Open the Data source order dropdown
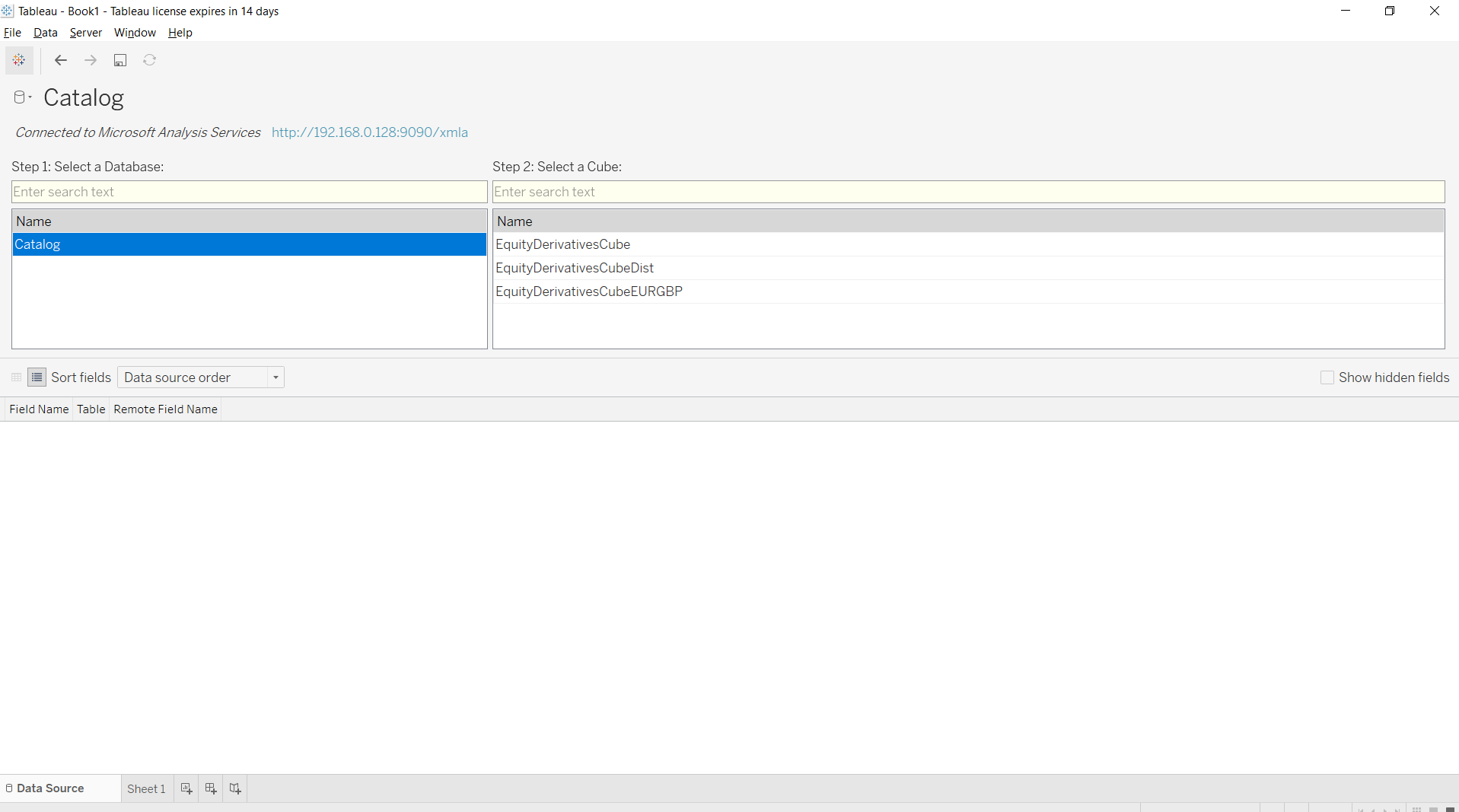Screen dimensions: 1459x812 275,377
